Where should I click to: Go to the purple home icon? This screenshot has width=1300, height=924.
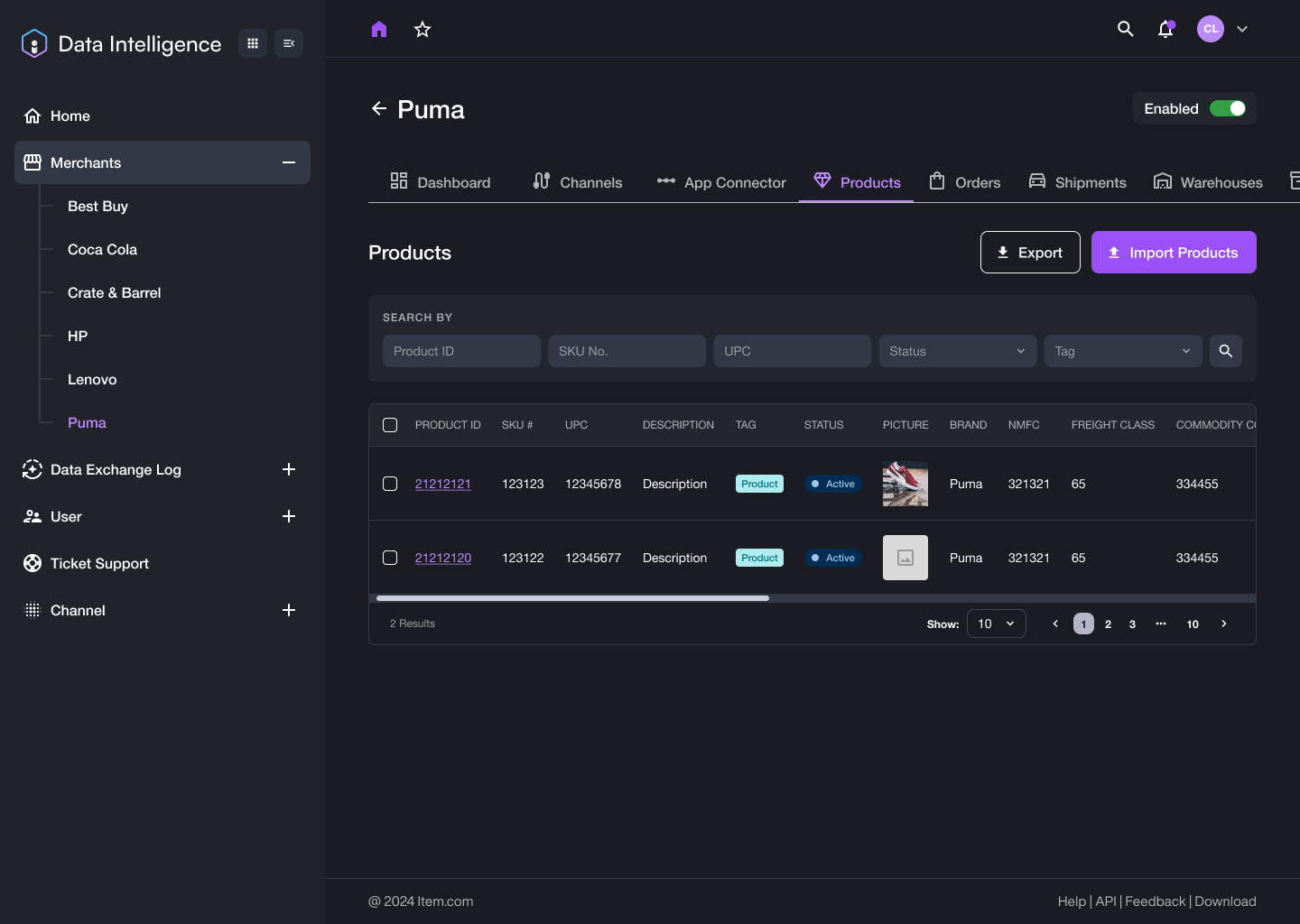click(x=379, y=29)
